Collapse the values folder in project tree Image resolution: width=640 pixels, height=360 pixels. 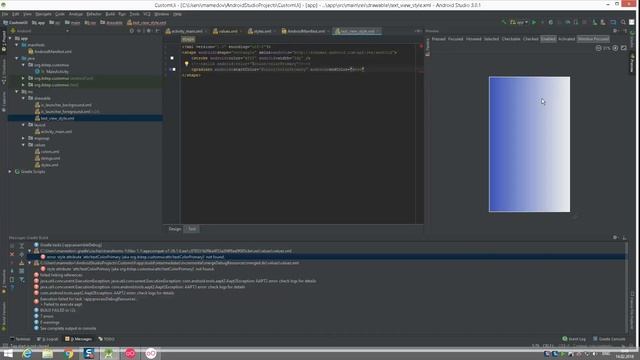(x=23, y=145)
